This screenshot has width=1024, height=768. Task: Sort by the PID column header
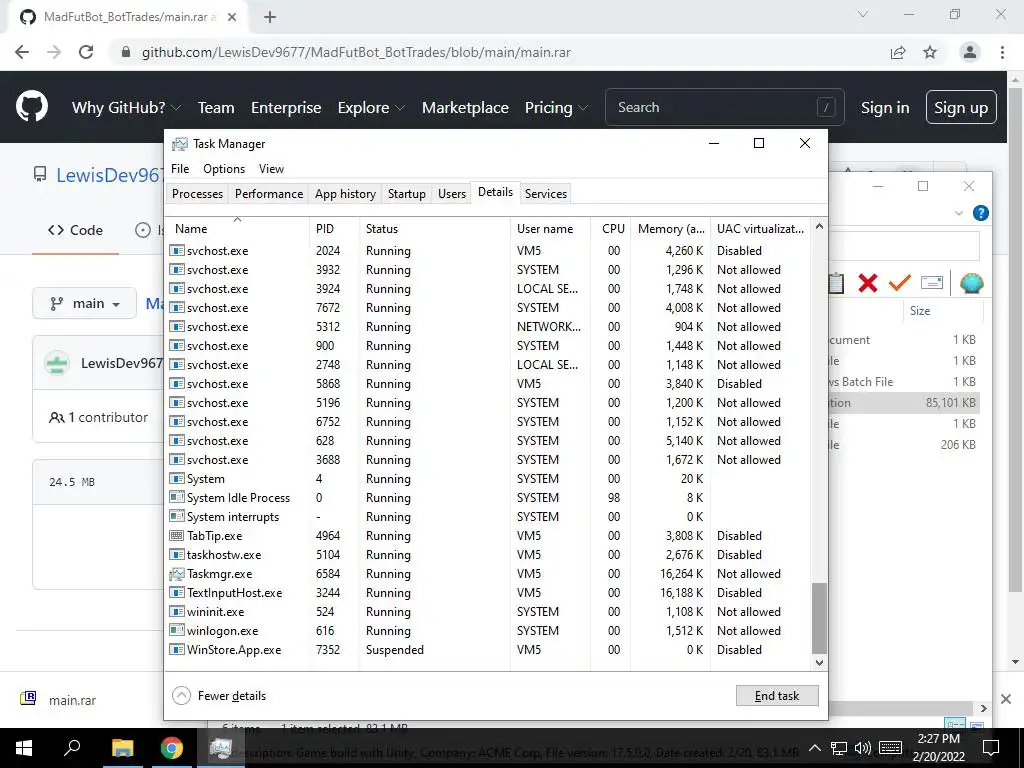pos(334,229)
